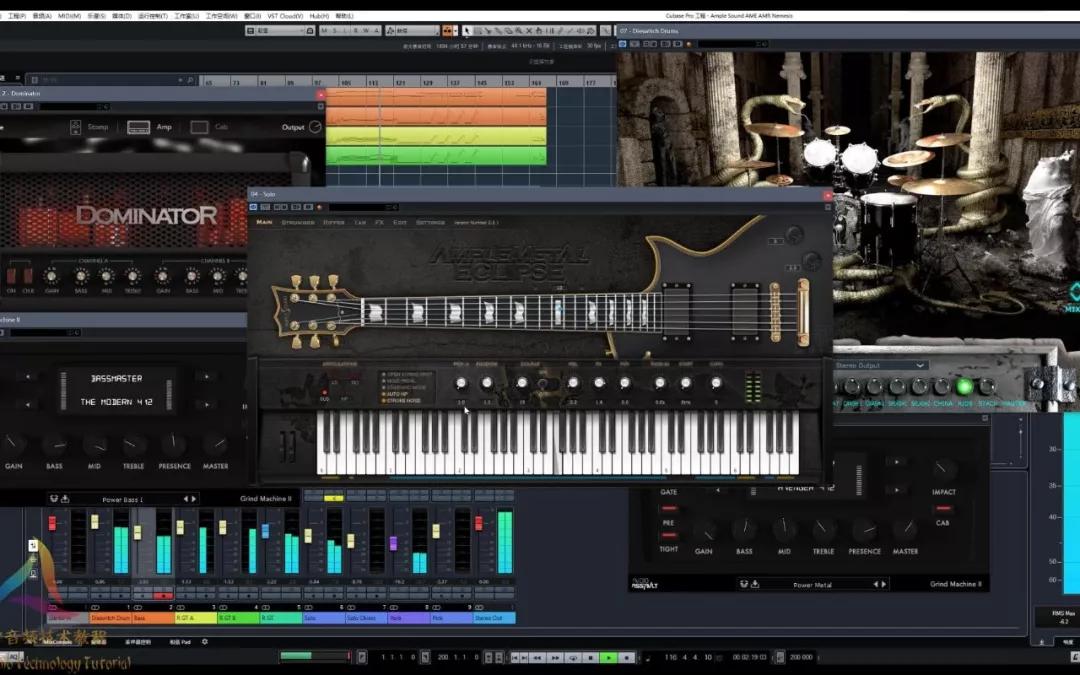Open preset field in Dominator plugin window header
Screen dimensions: 1080x675
(x=74, y=107)
